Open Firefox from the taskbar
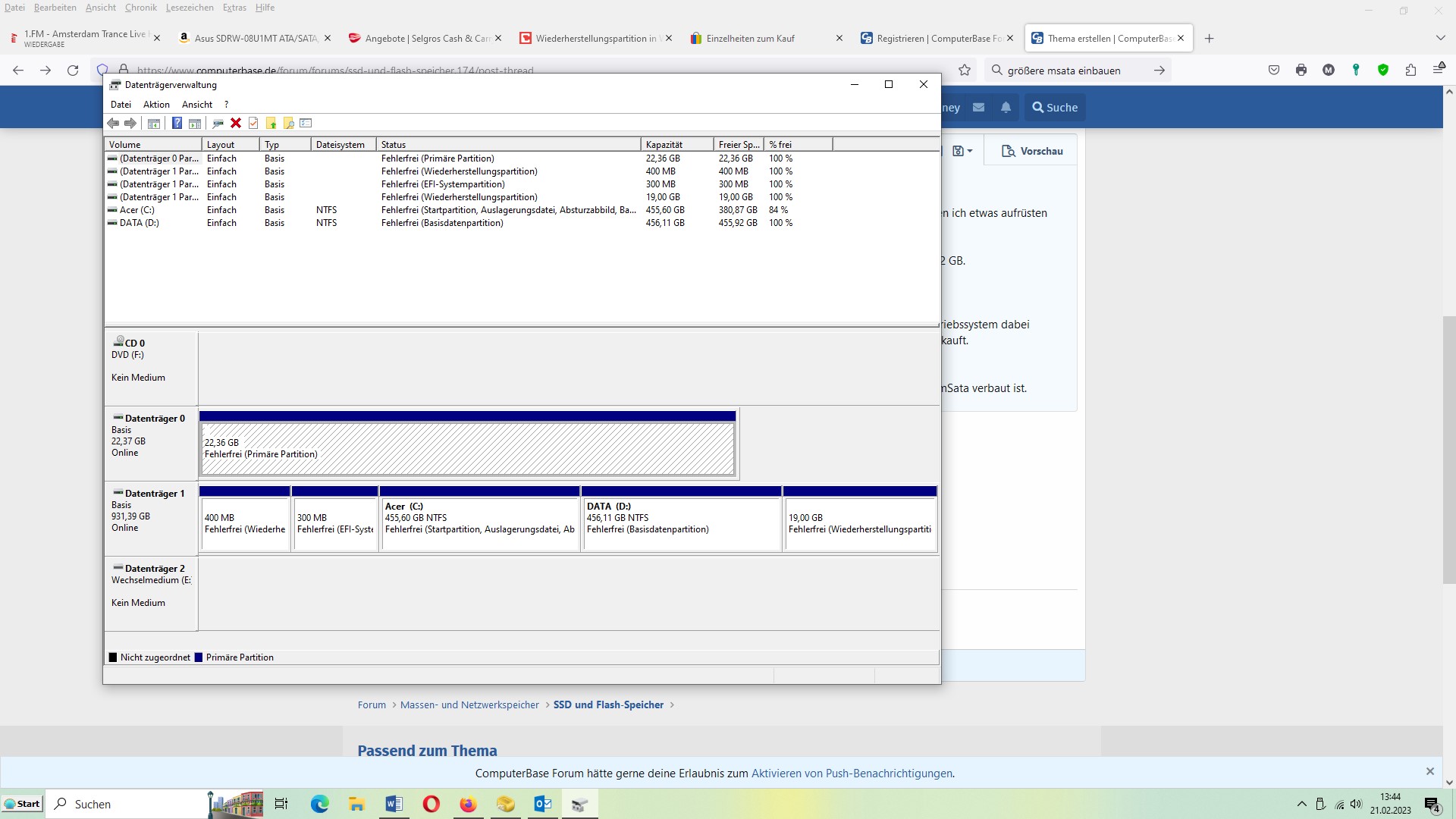1456x819 pixels. [468, 804]
